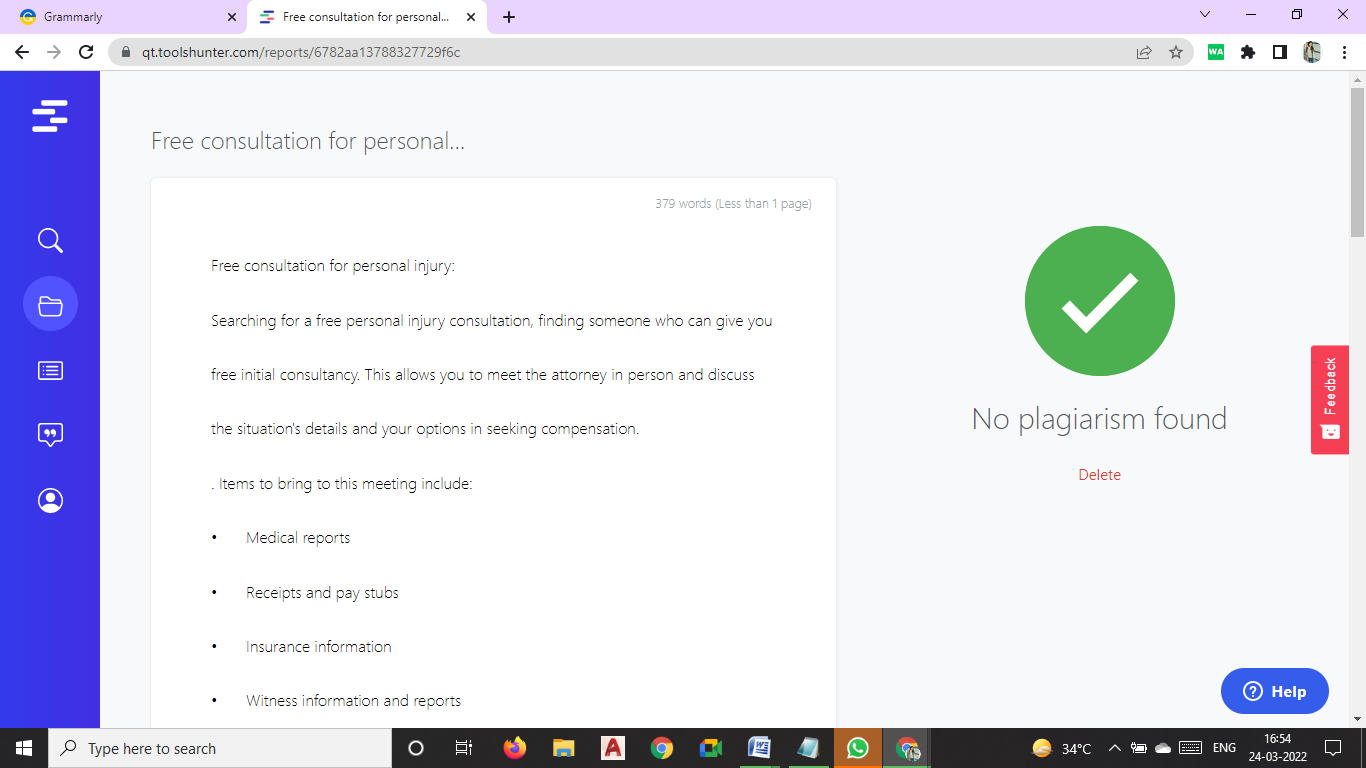Image resolution: width=1366 pixels, height=768 pixels.
Task: Click the '379 words (Less than 1 page)' label
Action: 733,204
